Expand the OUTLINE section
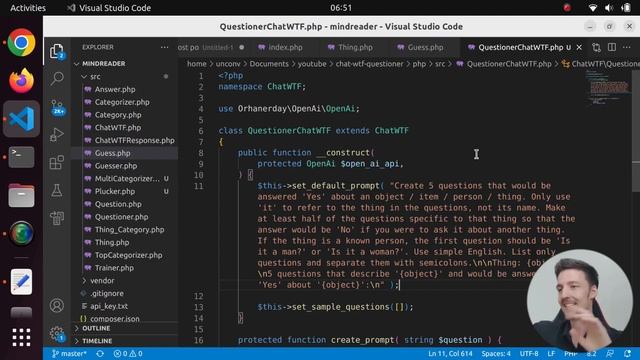 (96, 328)
